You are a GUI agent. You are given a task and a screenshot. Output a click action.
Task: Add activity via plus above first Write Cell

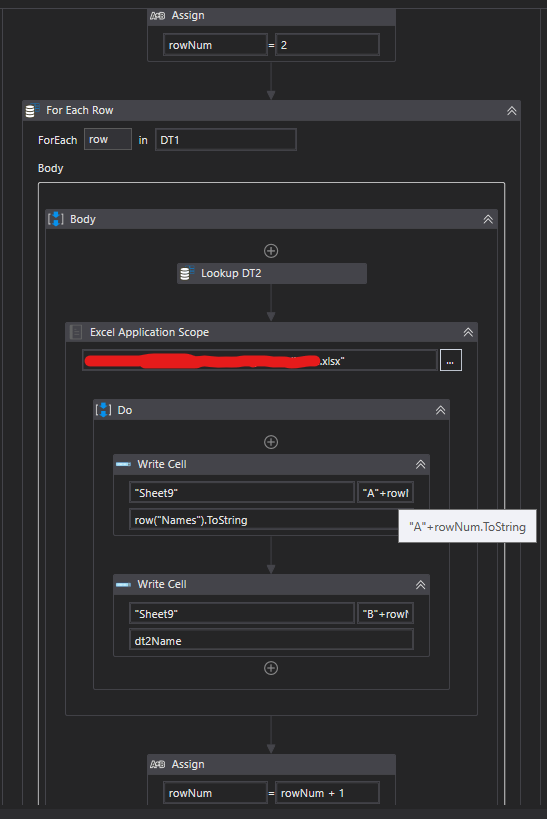pos(271,442)
